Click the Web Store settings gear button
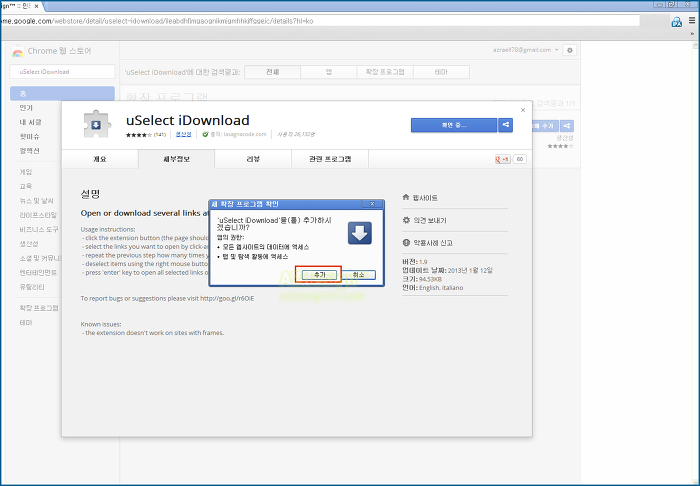This screenshot has width=700, height=486. (x=570, y=50)
